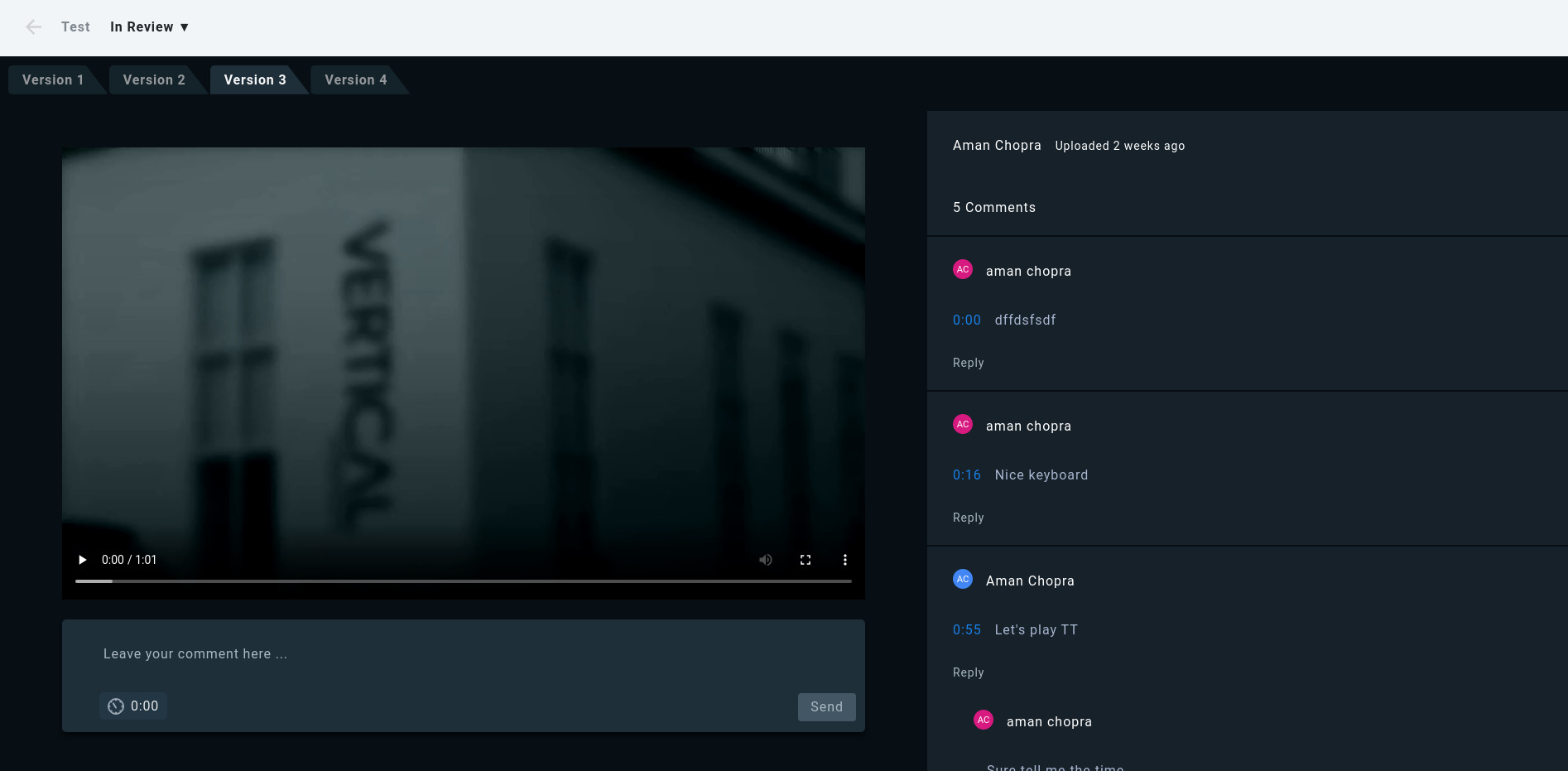Jump to 0:55 comment timestamp
Viewport: 1568px width, 771px height.
coord(966,630)
